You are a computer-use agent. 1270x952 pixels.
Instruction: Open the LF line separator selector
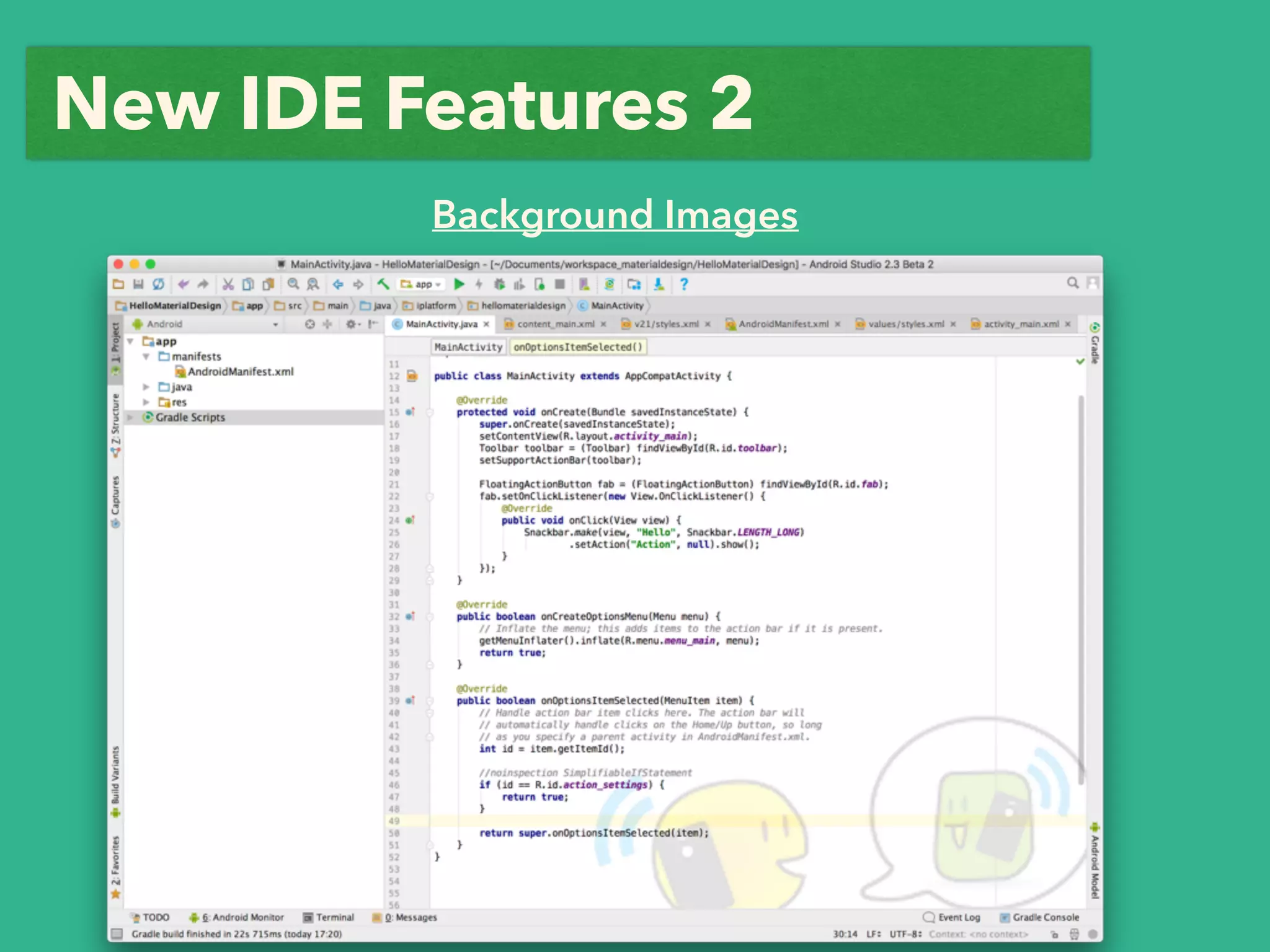(x=874, y=934)
